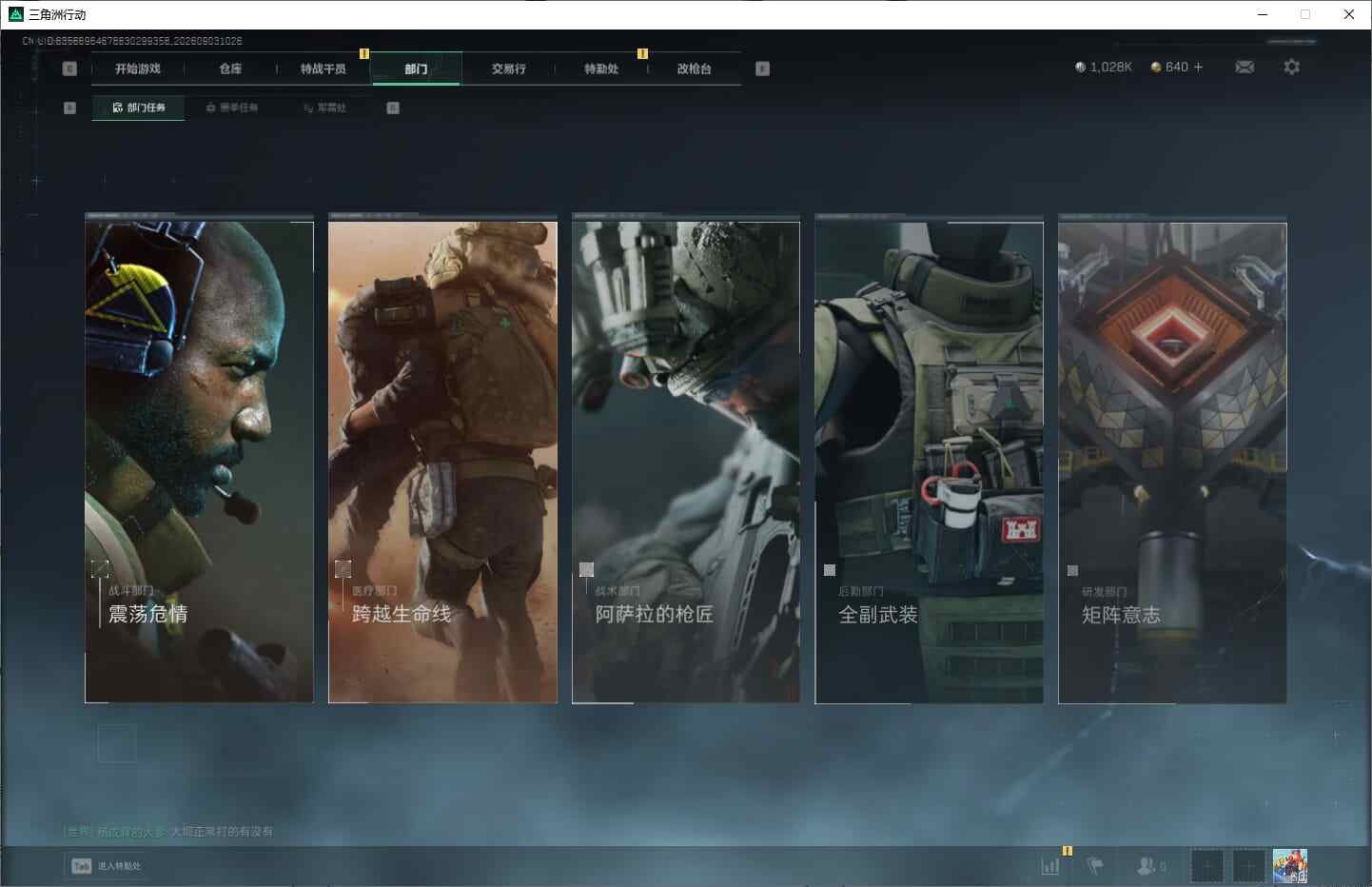Click the Tab 进入特勤处 button

point(107,866)
